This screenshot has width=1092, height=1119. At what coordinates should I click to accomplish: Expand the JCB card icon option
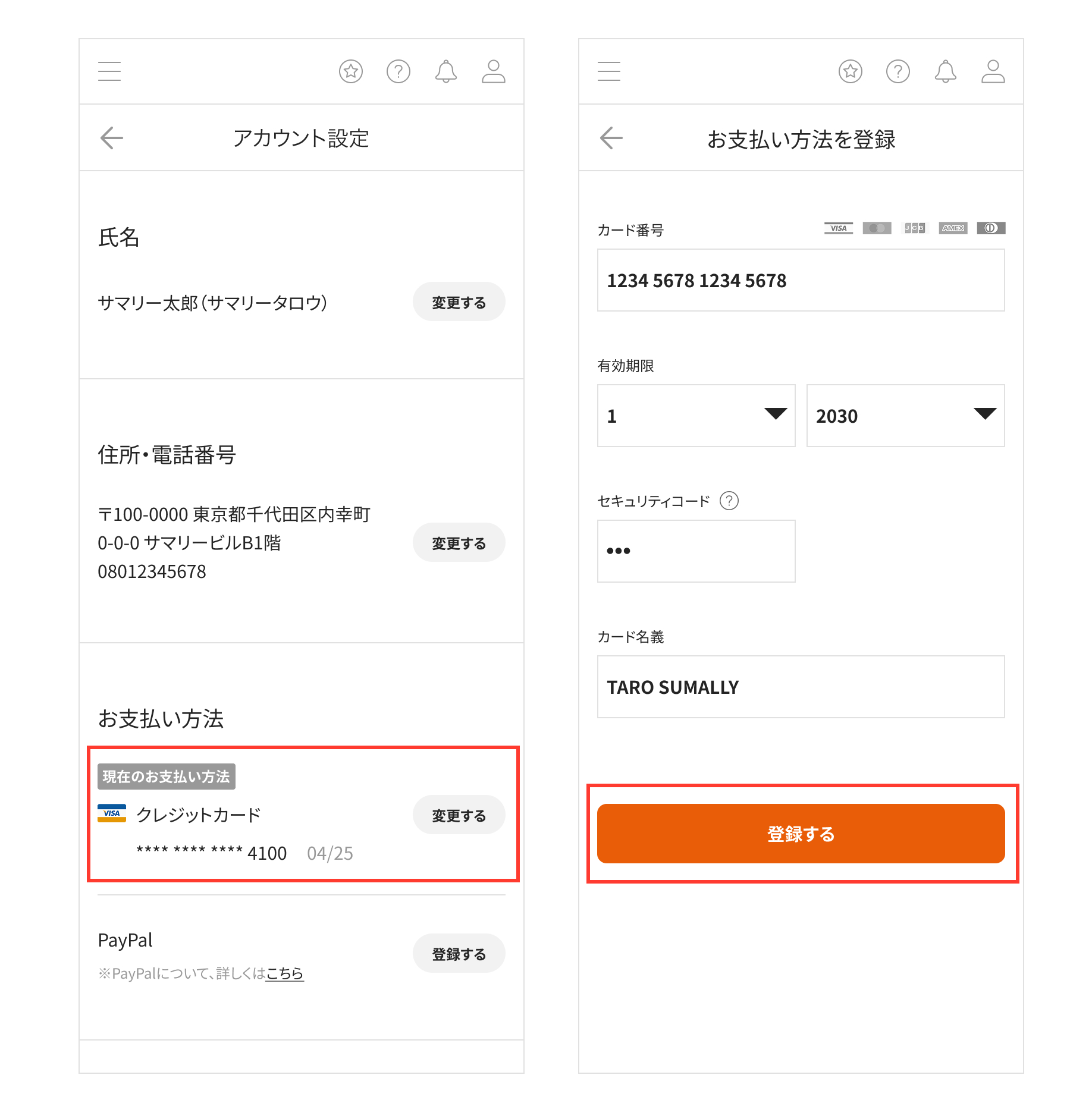click(915, 228)
